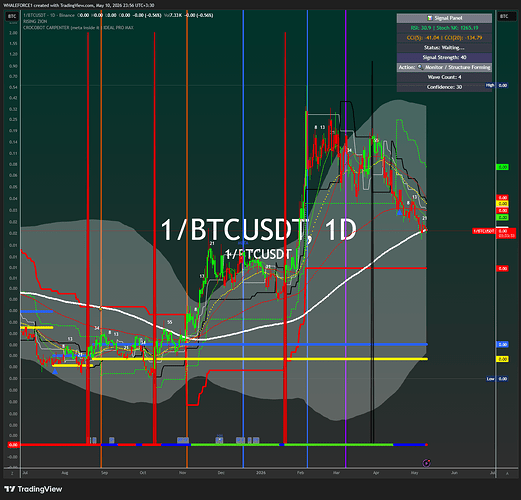Click the Signal Strength: 40 row

tap(444, 57)
